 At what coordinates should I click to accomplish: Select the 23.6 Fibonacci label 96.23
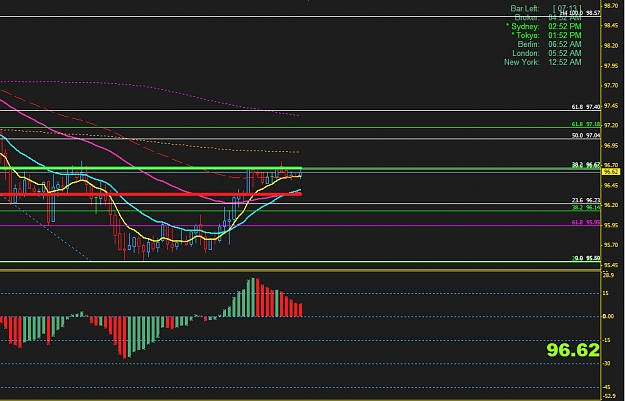click(x=586, y=200)
